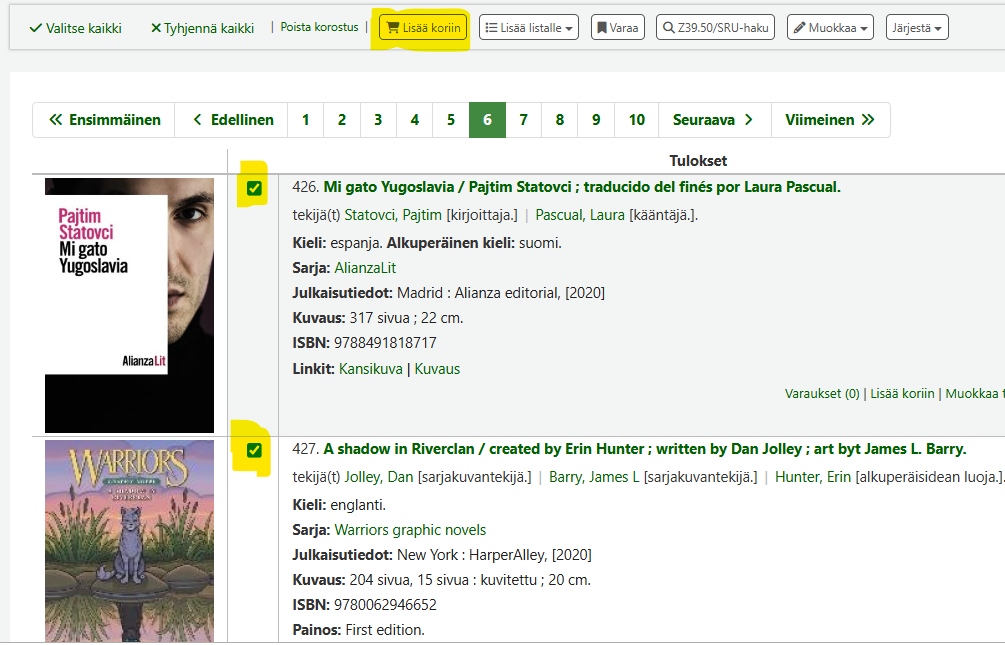
Task: Open the Warriors graphic novels series link
Action: tap(410, 530)
